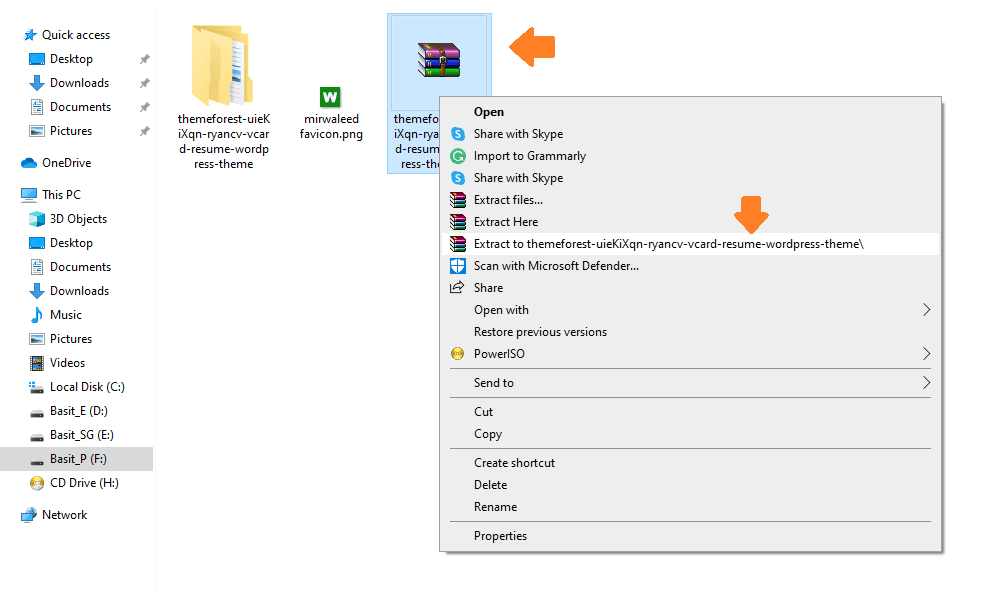Choose Extract to themeforest-uieKiXqn folder option

(x=690, y=244)
